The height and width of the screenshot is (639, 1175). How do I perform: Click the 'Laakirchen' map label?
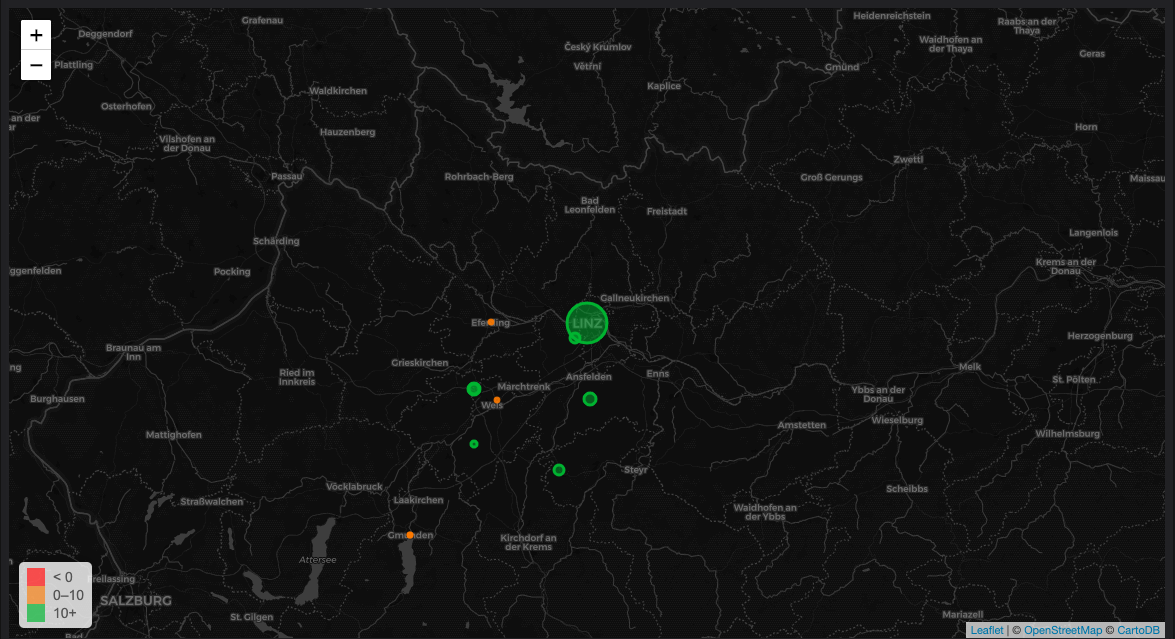coord(419,500)
